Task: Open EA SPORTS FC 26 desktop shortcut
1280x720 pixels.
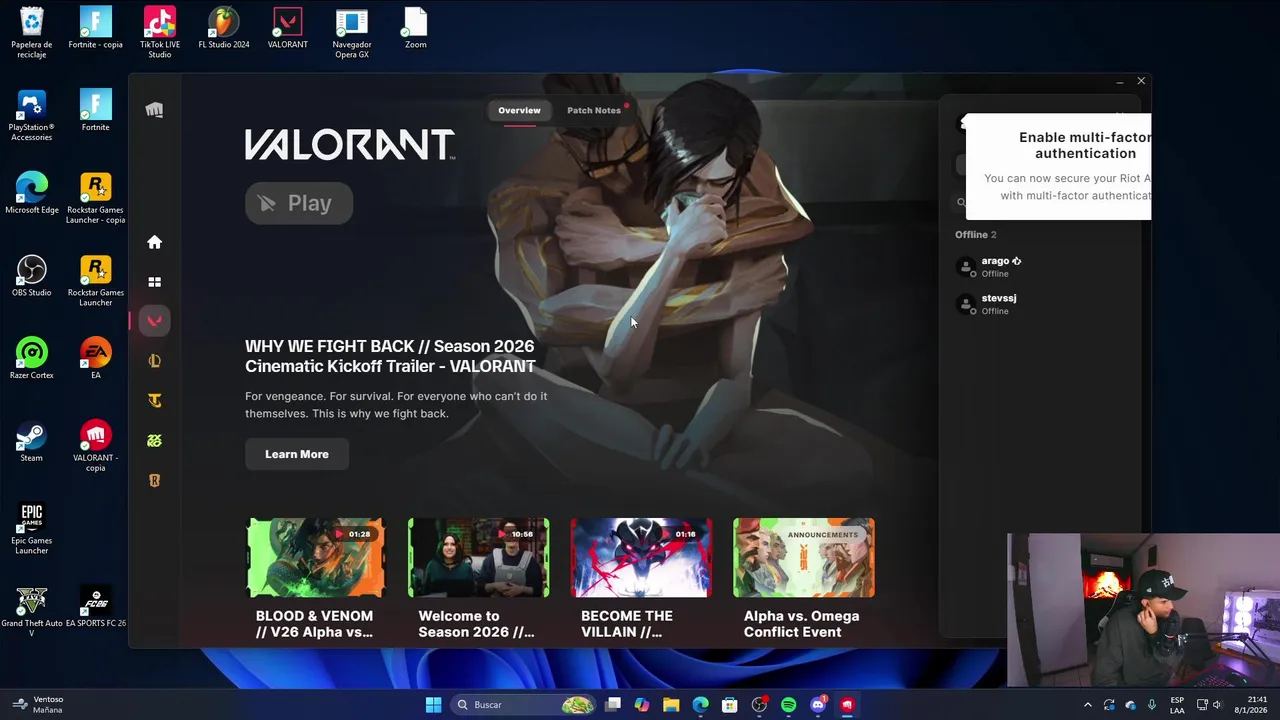Action: pos(96,607)
